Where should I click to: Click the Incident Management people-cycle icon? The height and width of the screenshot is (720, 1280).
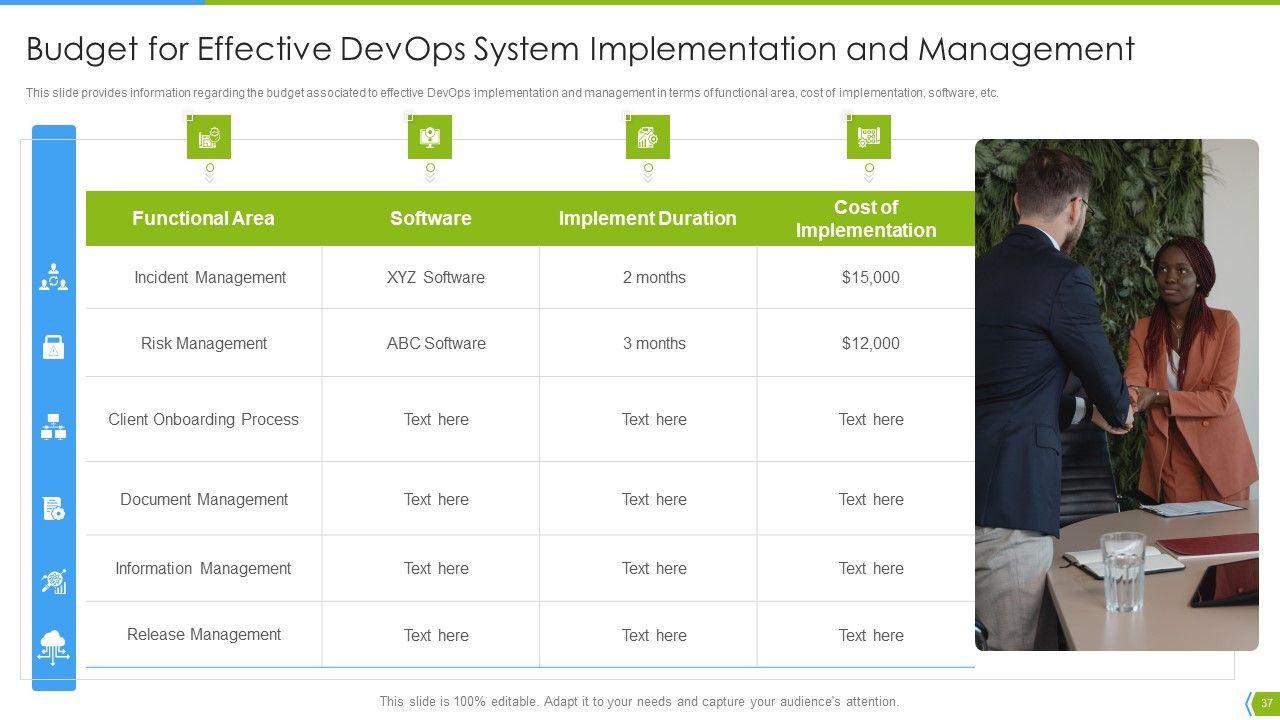[x=53, y=277]
